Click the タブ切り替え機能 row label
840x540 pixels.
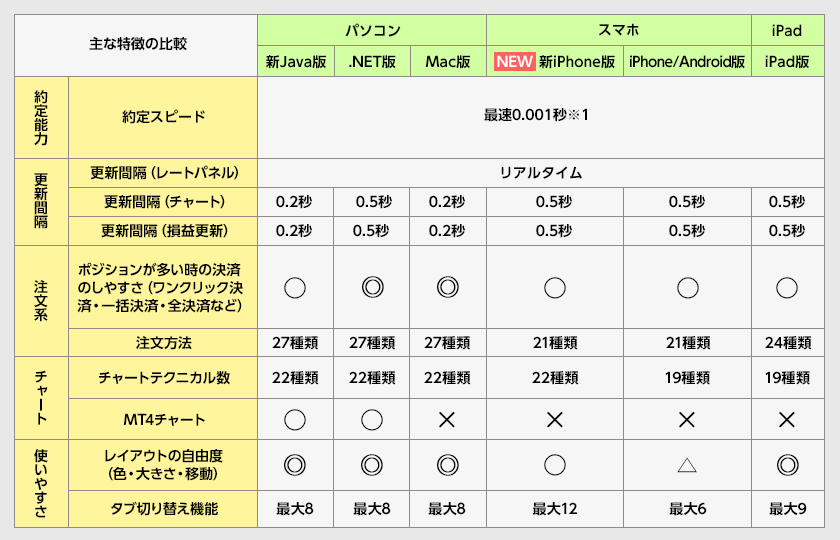(x=163, y=509)
